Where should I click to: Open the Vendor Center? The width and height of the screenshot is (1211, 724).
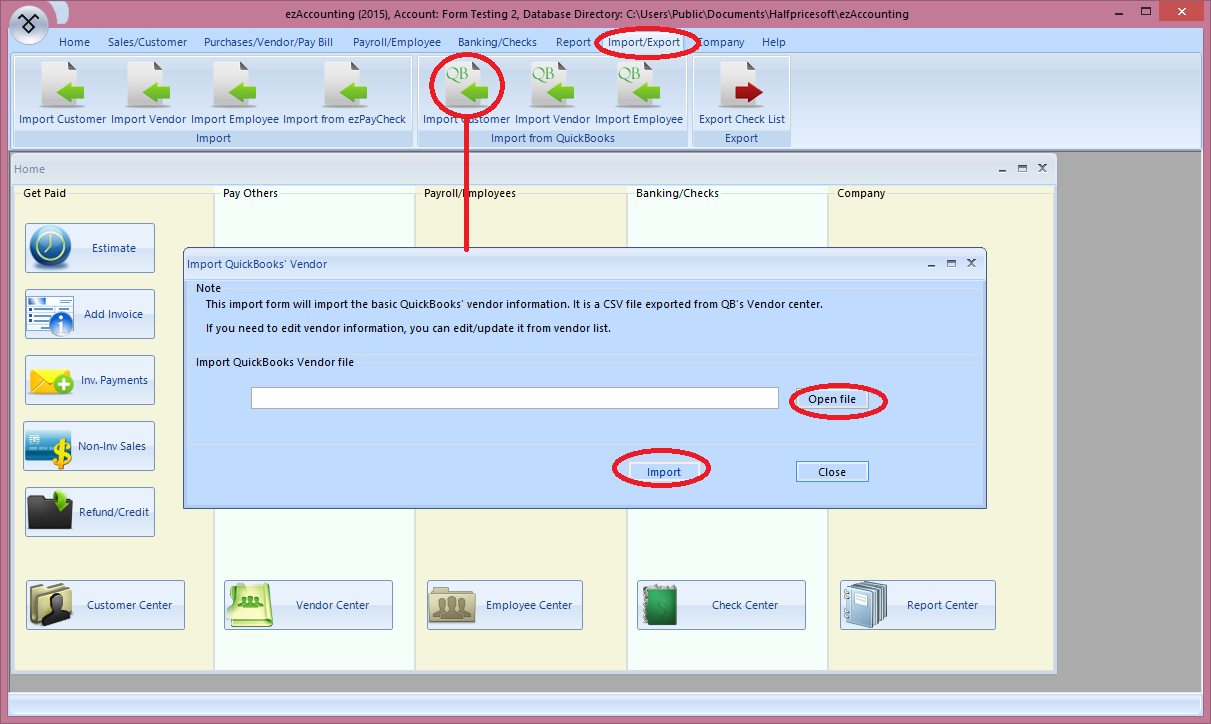tap(307, 605)
